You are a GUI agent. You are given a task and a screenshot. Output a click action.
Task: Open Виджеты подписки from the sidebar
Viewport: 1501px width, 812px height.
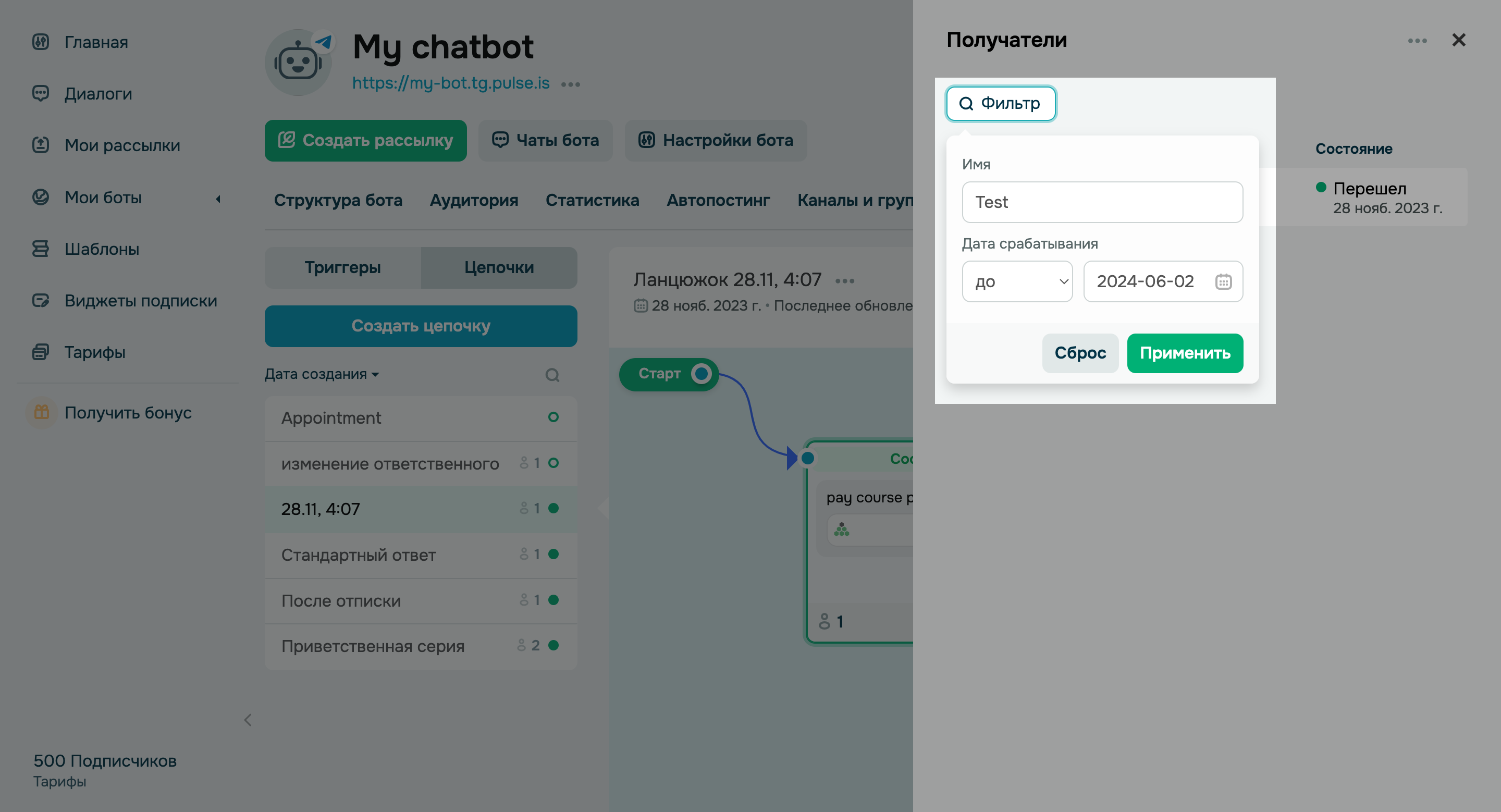[x=41, y=301]
